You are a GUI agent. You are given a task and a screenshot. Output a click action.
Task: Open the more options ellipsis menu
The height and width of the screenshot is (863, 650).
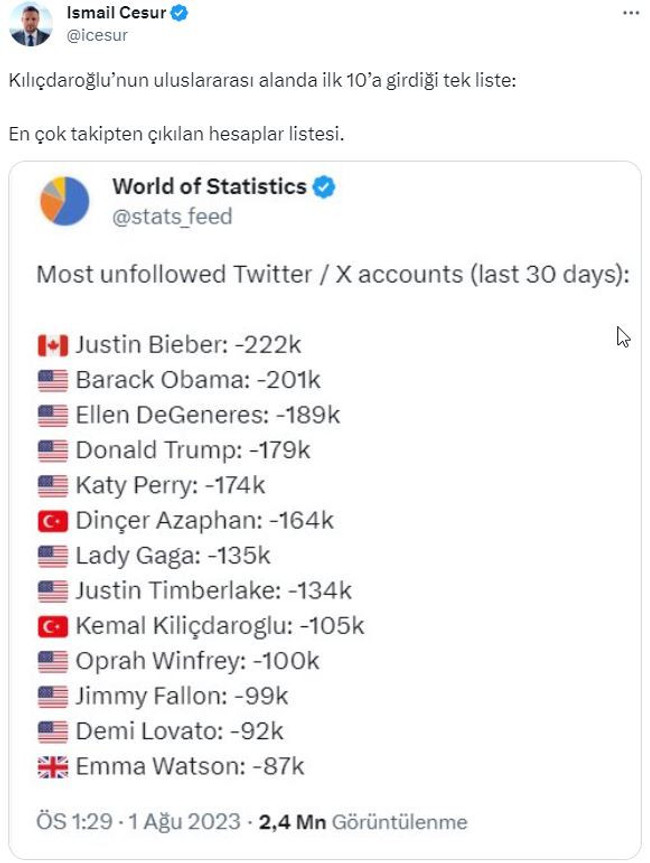(630, 13)
